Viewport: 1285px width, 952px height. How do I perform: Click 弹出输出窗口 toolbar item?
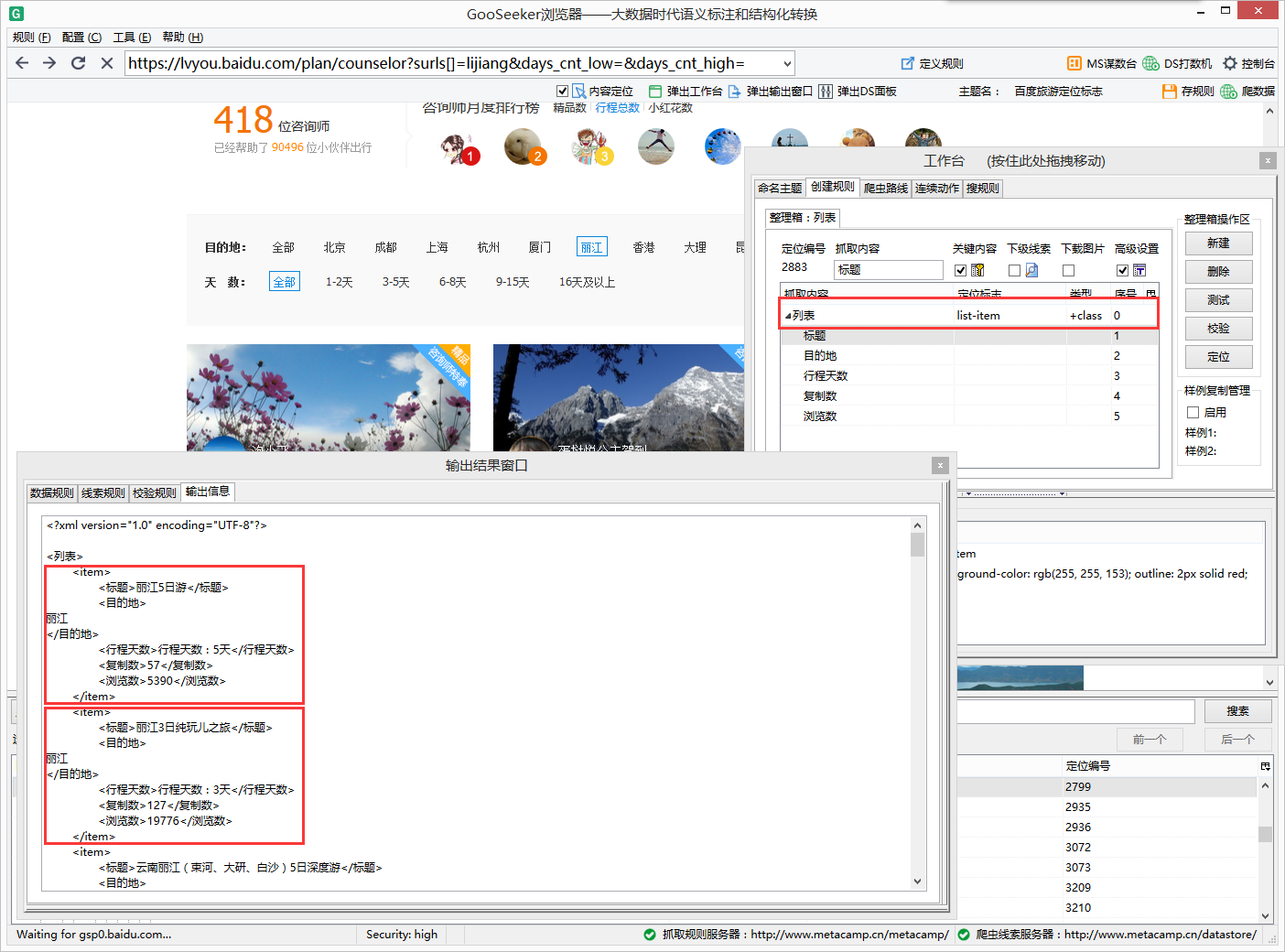770,92
